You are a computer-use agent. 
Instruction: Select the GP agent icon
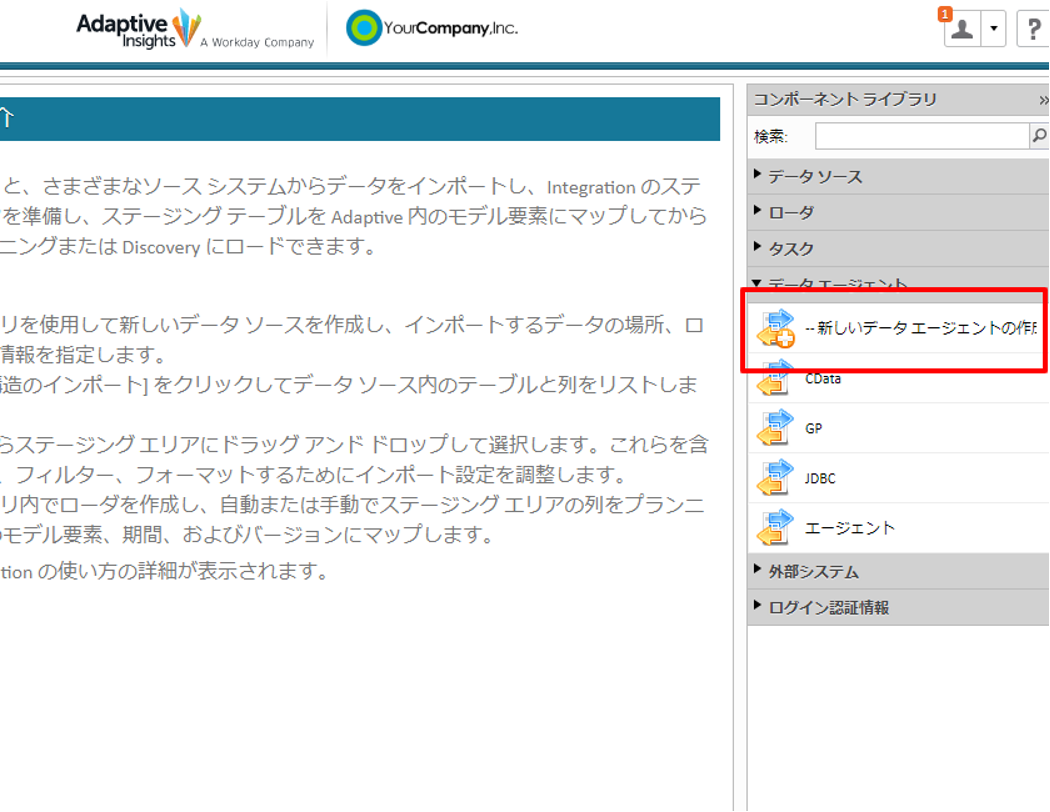point(775,428)
